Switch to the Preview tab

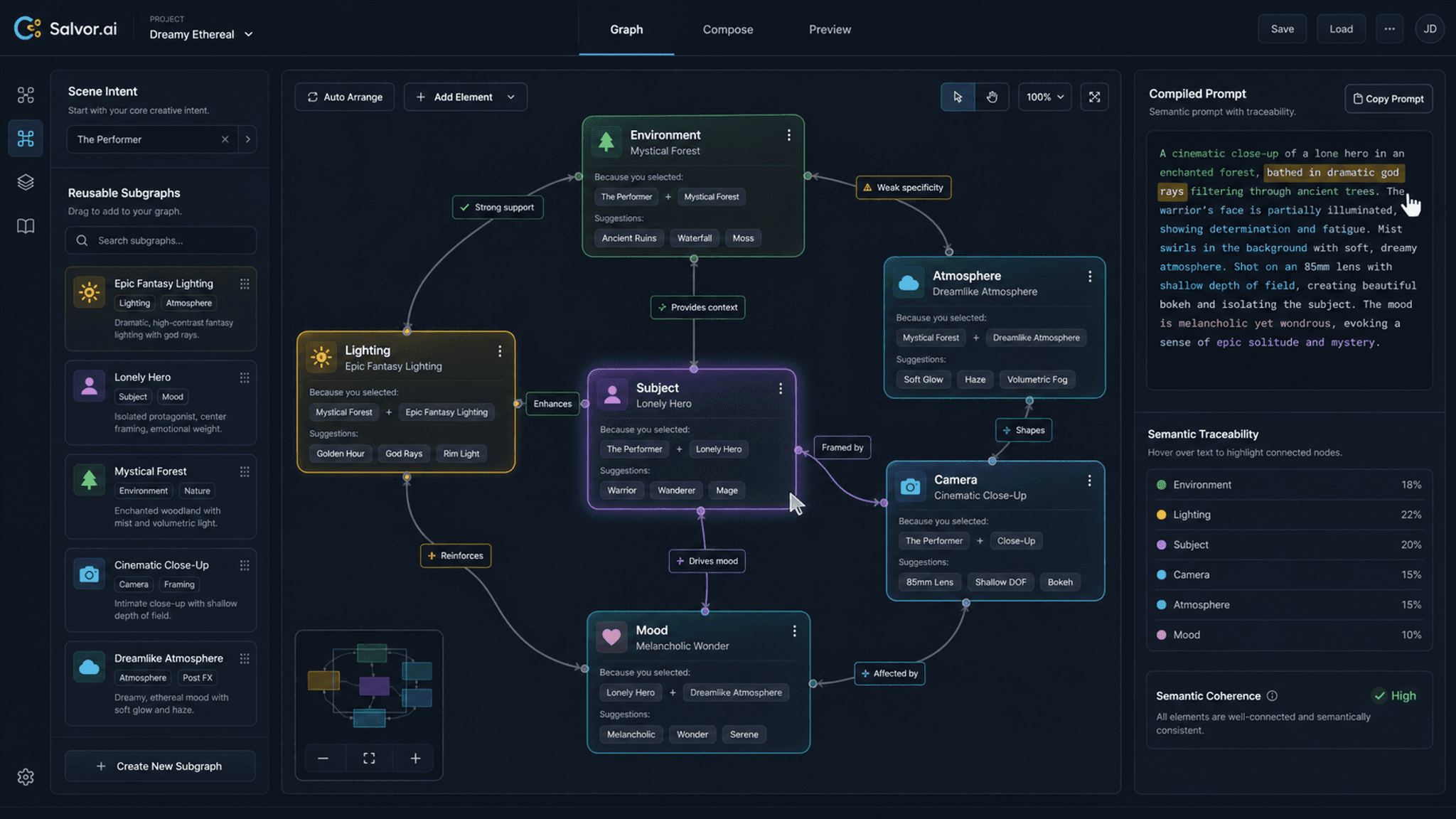[830, 29]
